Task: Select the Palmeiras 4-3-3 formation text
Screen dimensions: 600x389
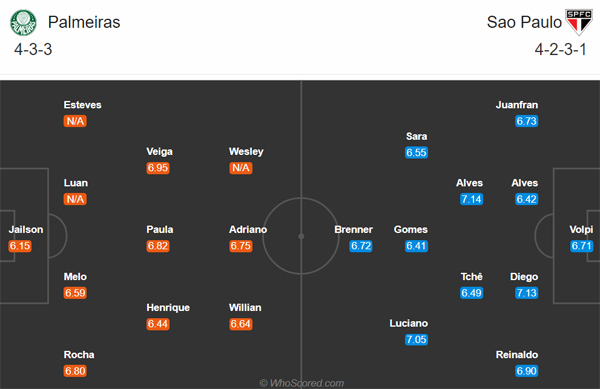Action: point(33,50)
